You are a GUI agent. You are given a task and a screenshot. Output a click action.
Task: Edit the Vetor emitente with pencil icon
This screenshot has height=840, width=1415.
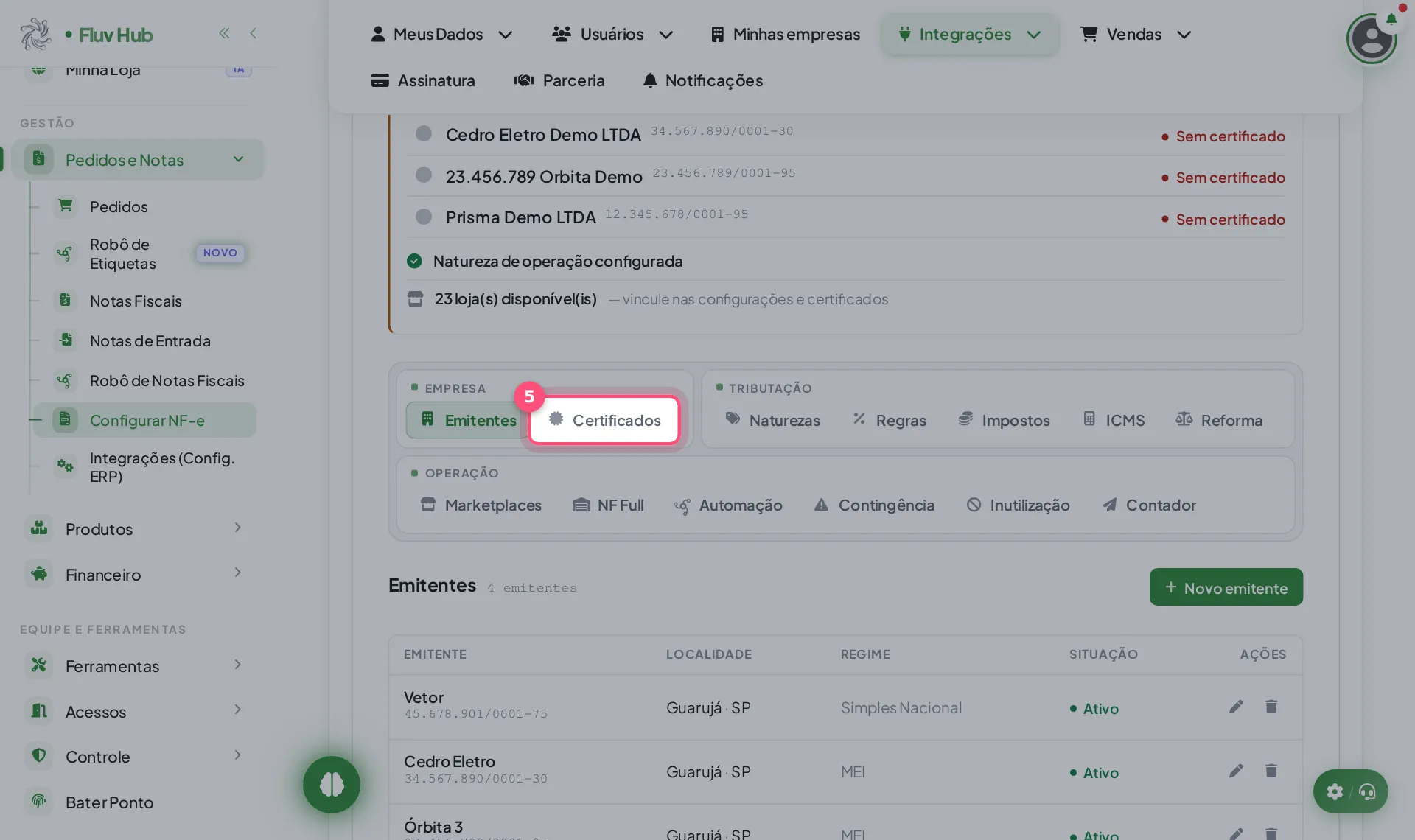1236,707
